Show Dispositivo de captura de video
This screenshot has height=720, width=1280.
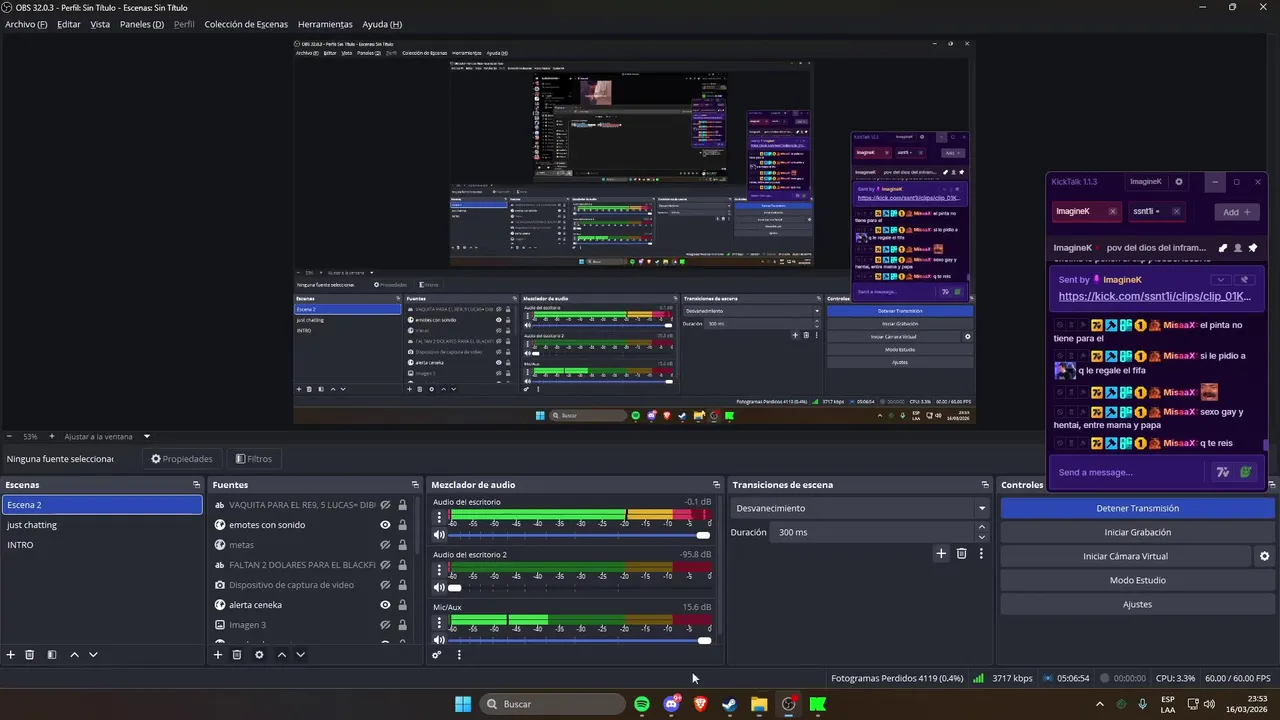pos(385,585)
